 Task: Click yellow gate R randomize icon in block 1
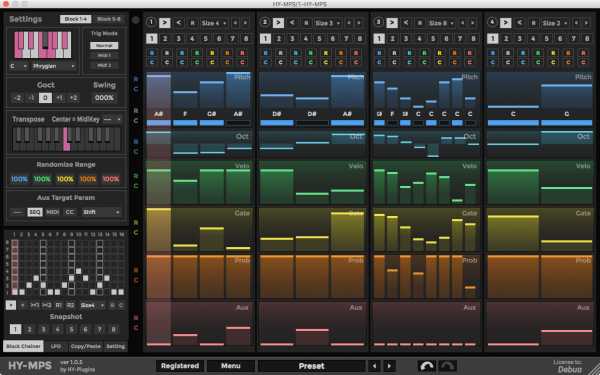pyautogui.click(x=212, y=53)
